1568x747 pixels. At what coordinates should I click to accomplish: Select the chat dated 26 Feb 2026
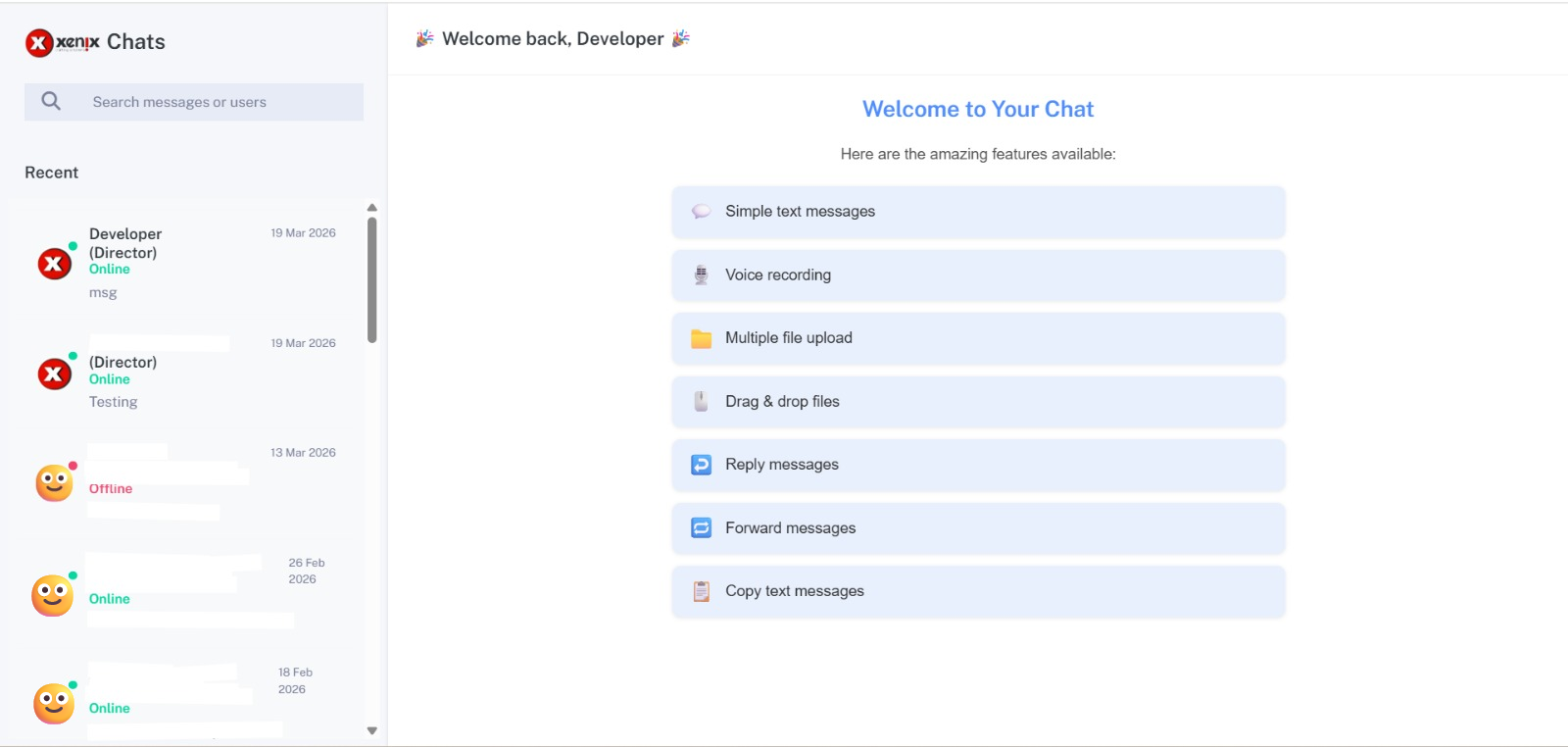[x=186, y=594]
